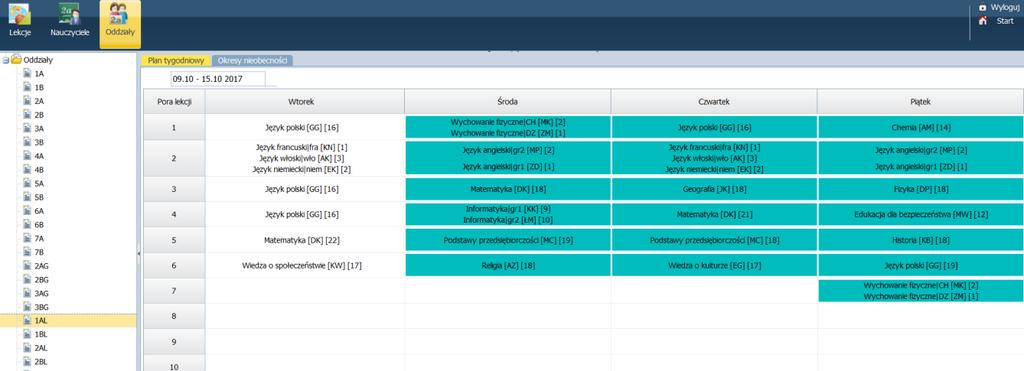Click the Pora lekcji column header
This screenshot has height=371, width=1024.
click(174, 102)
